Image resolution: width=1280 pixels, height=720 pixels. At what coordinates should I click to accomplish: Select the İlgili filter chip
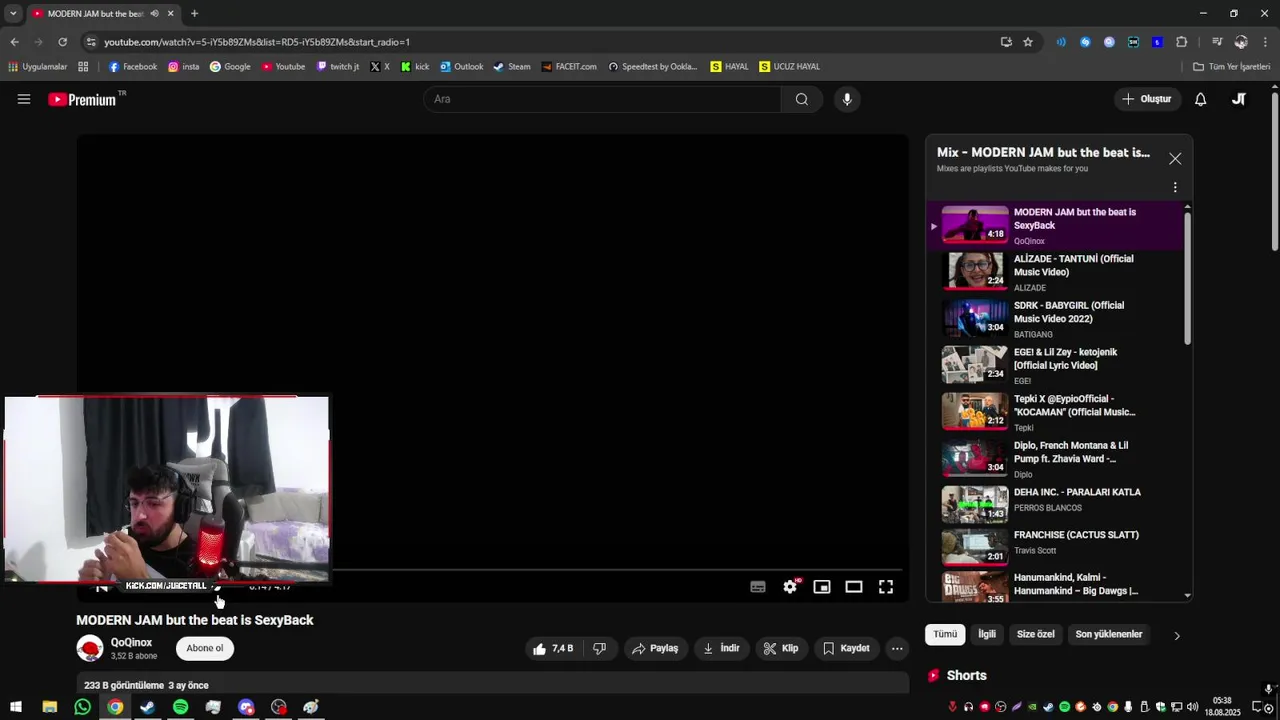pyautogui.click(x=987, y=634)
